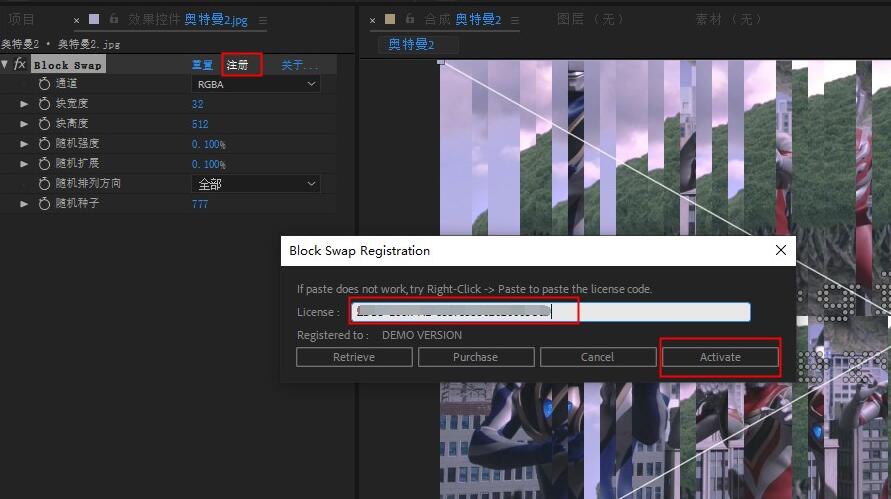Close the Block Swap Registration dialog
The image size is (891, 499).
point(781,250)
